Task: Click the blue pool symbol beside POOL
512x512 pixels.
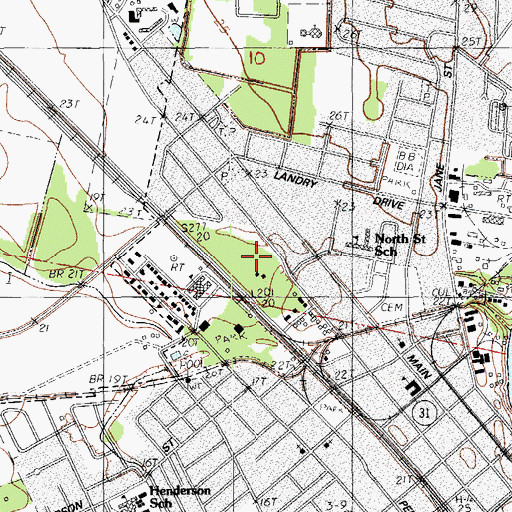Action: (176, 356)
